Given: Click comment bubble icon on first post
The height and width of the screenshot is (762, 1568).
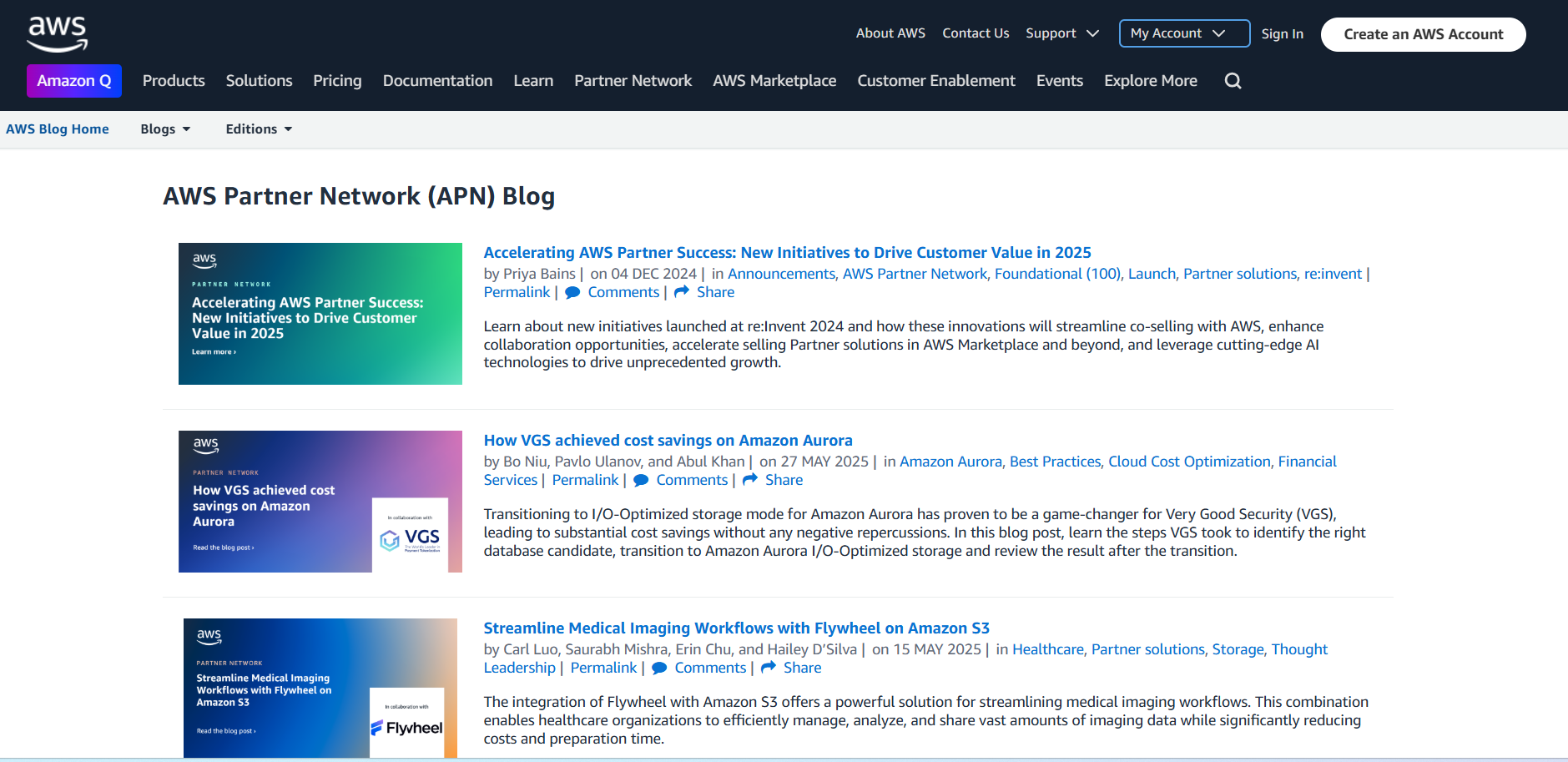Looking at the screenshot, I should click(x=572, y=293).
